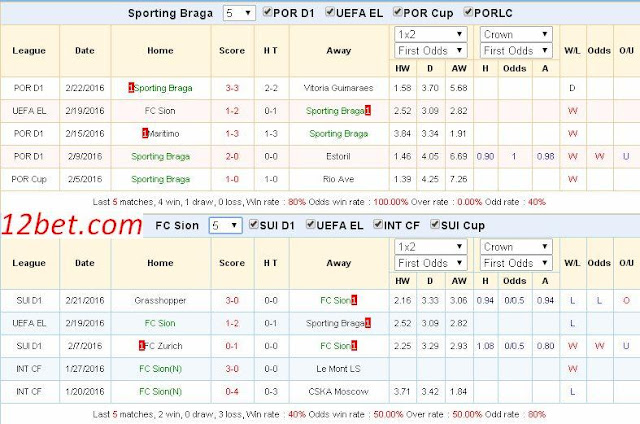Click Vitoria Guimaraes team link
The width and height of the screenshot is (640, 424).
tap(338, 88)
